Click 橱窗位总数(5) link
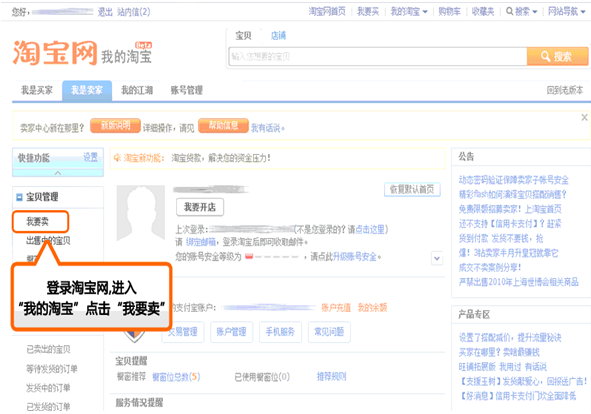The image size is (591, 414). coord(176,377)
